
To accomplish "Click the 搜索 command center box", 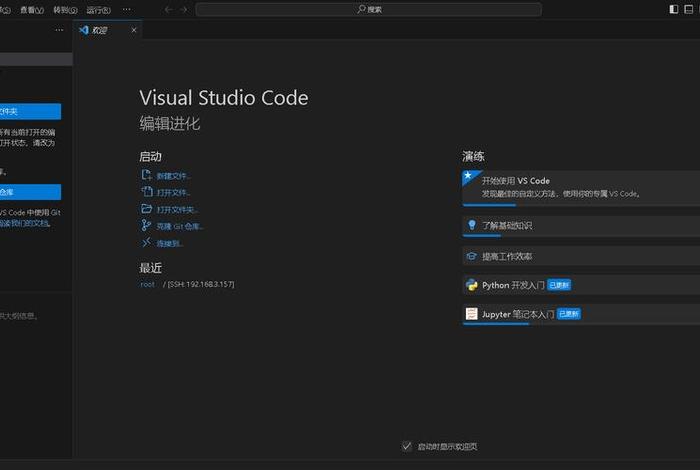I will pos(369,9).
